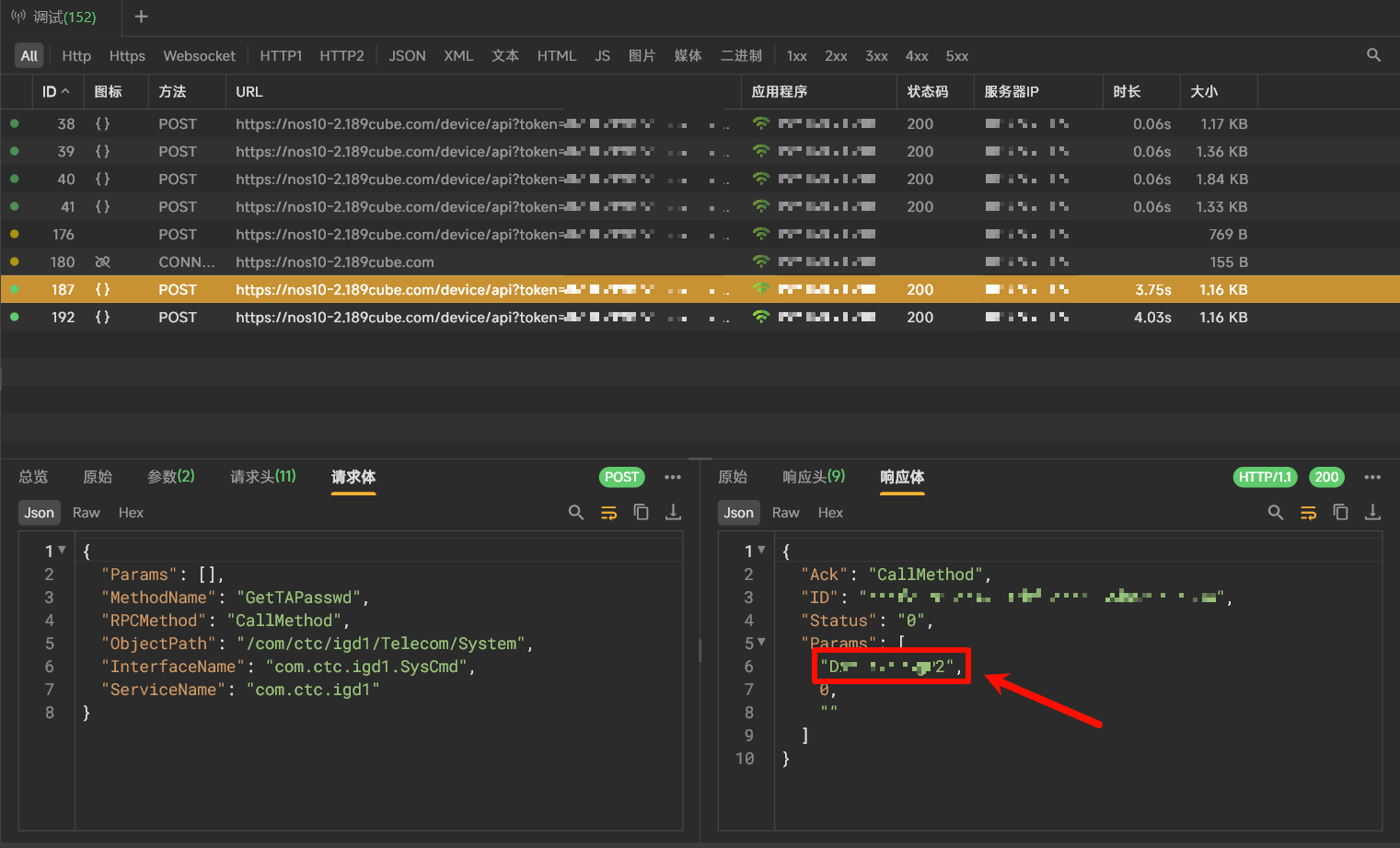Filter by Websocket
The image size is (1400, 848).
[199, 55]
